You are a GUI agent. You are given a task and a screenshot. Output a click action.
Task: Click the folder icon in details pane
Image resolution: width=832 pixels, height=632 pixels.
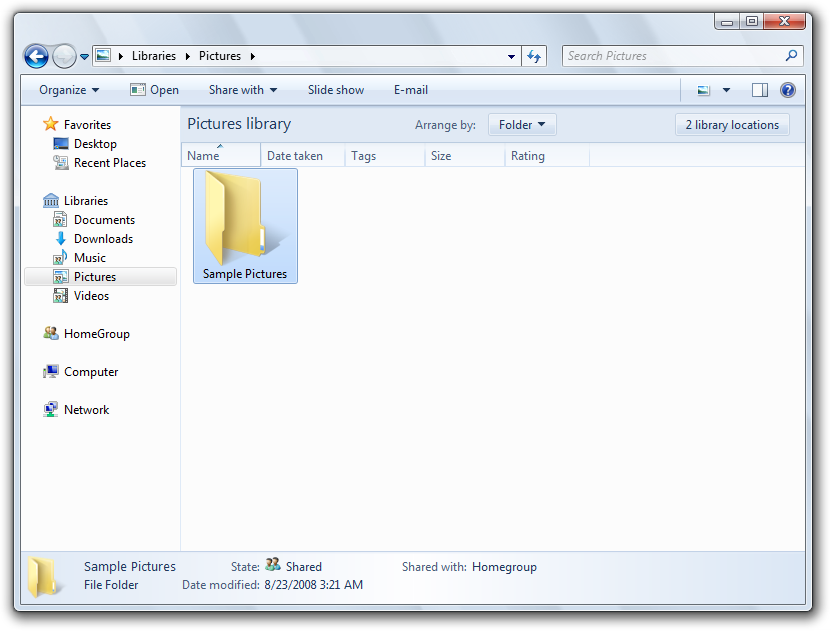(x=45, y=577)
